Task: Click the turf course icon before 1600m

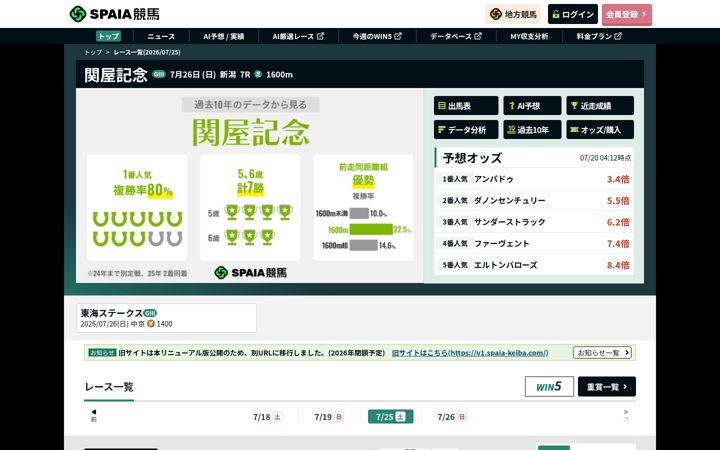Action: tap(258, 74)
